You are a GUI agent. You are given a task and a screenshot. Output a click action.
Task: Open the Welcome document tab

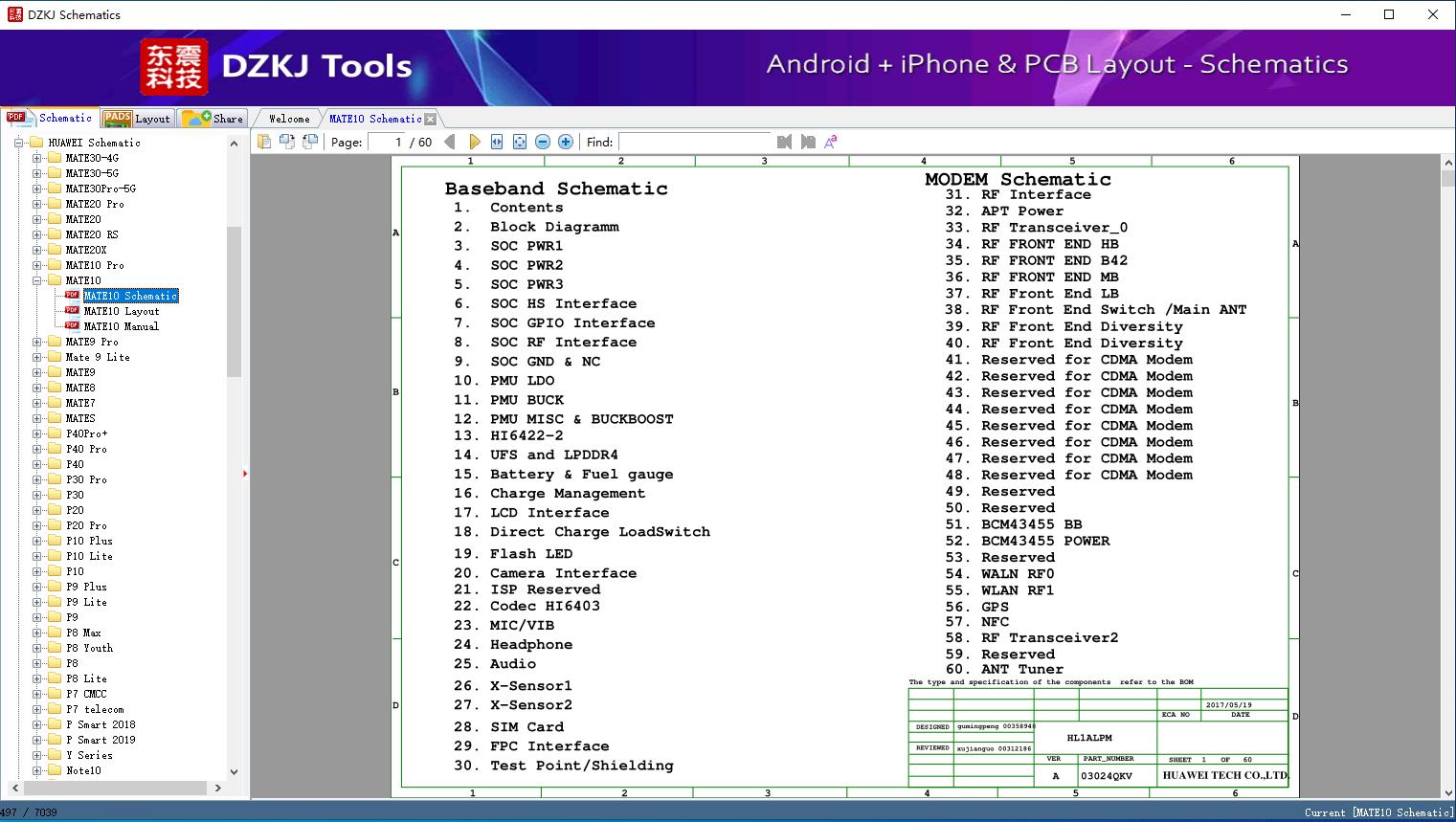tap(288, 119)
